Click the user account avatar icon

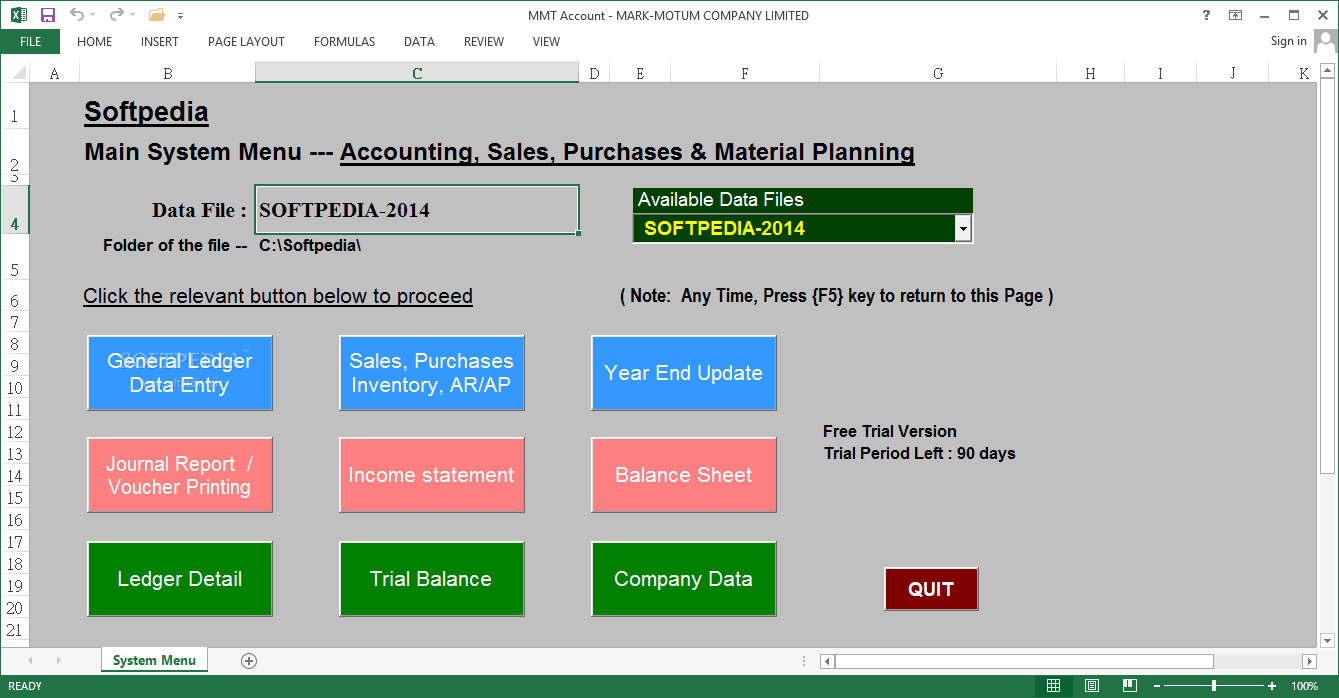coord(1325,42)
